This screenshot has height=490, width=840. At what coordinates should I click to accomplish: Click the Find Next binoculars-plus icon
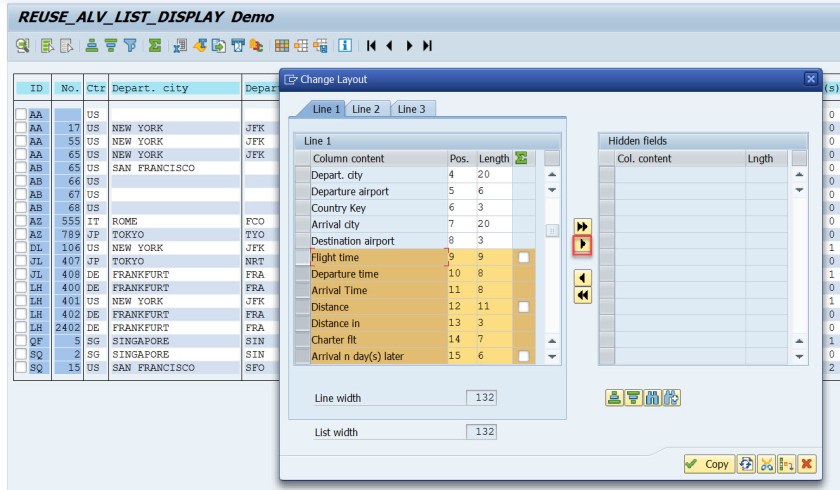click(671, 398)
